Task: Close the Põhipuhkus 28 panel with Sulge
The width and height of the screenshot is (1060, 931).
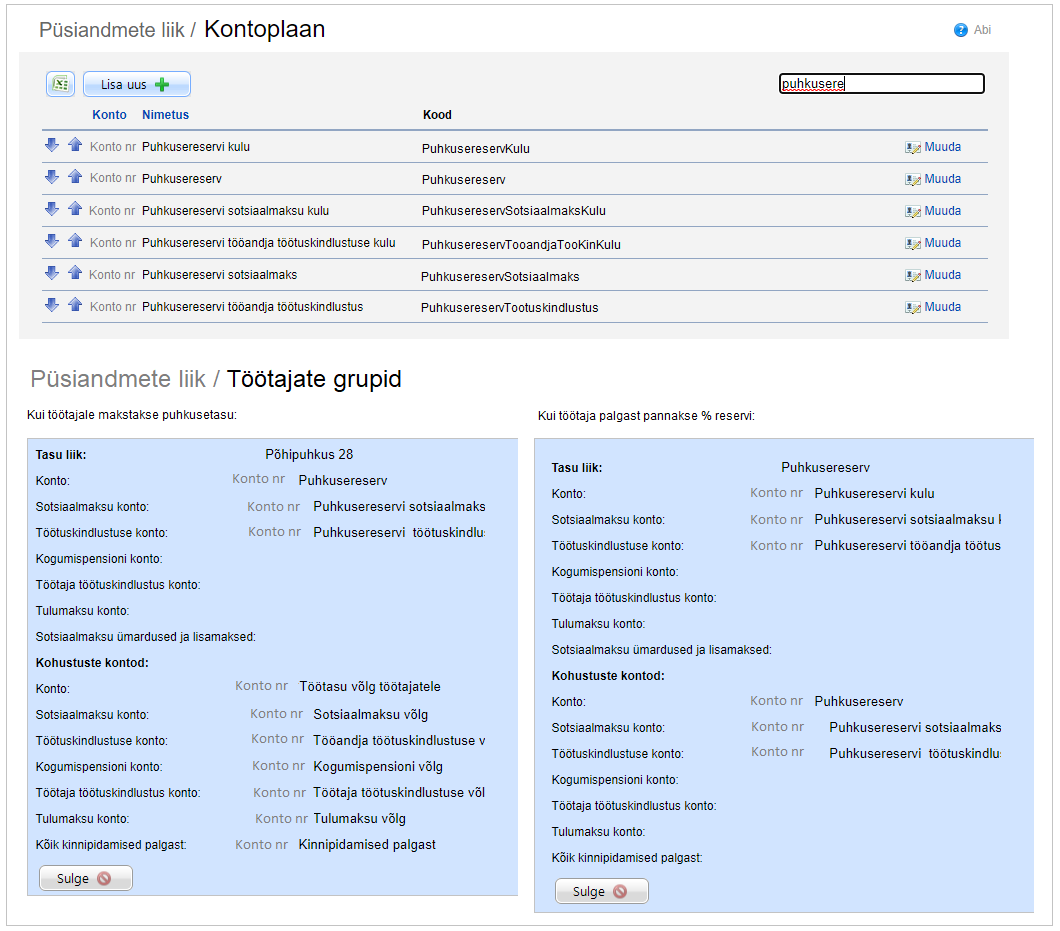Action: click(86, 879)
